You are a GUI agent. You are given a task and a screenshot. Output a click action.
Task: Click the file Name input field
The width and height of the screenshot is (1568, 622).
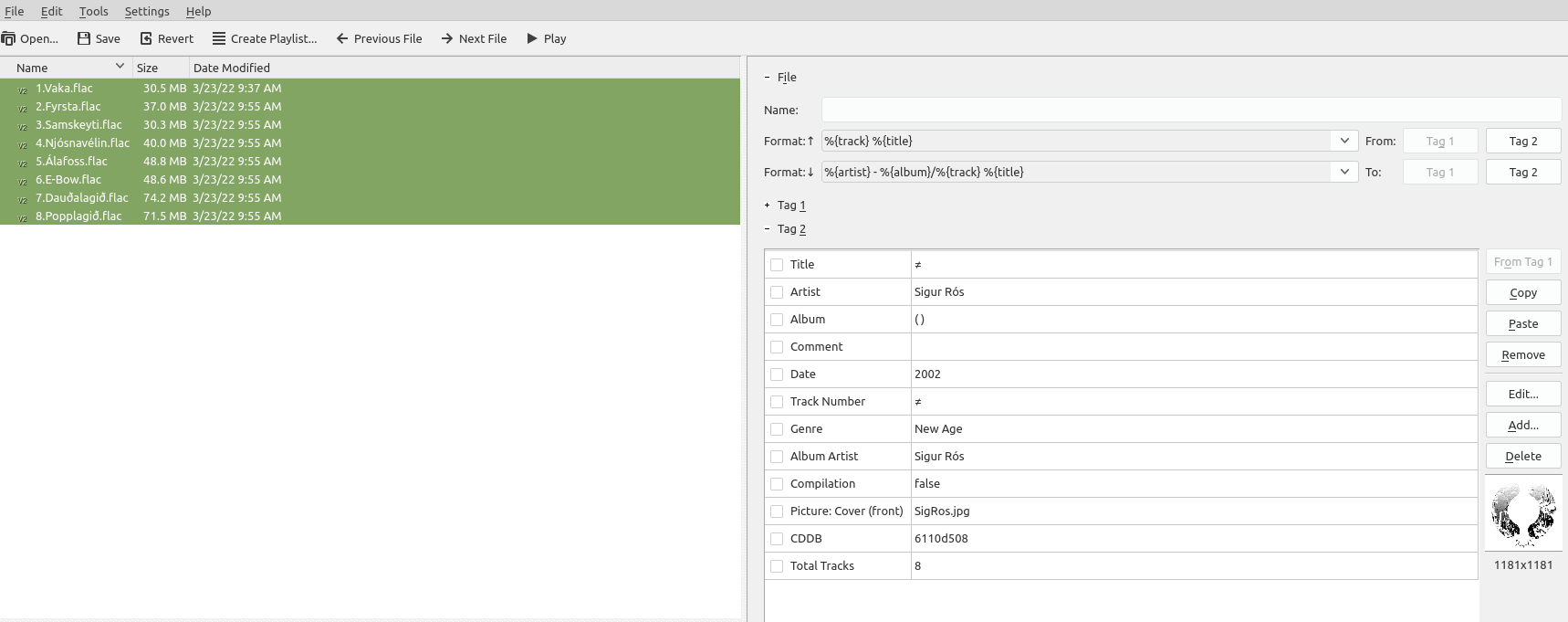(1190, 110)
